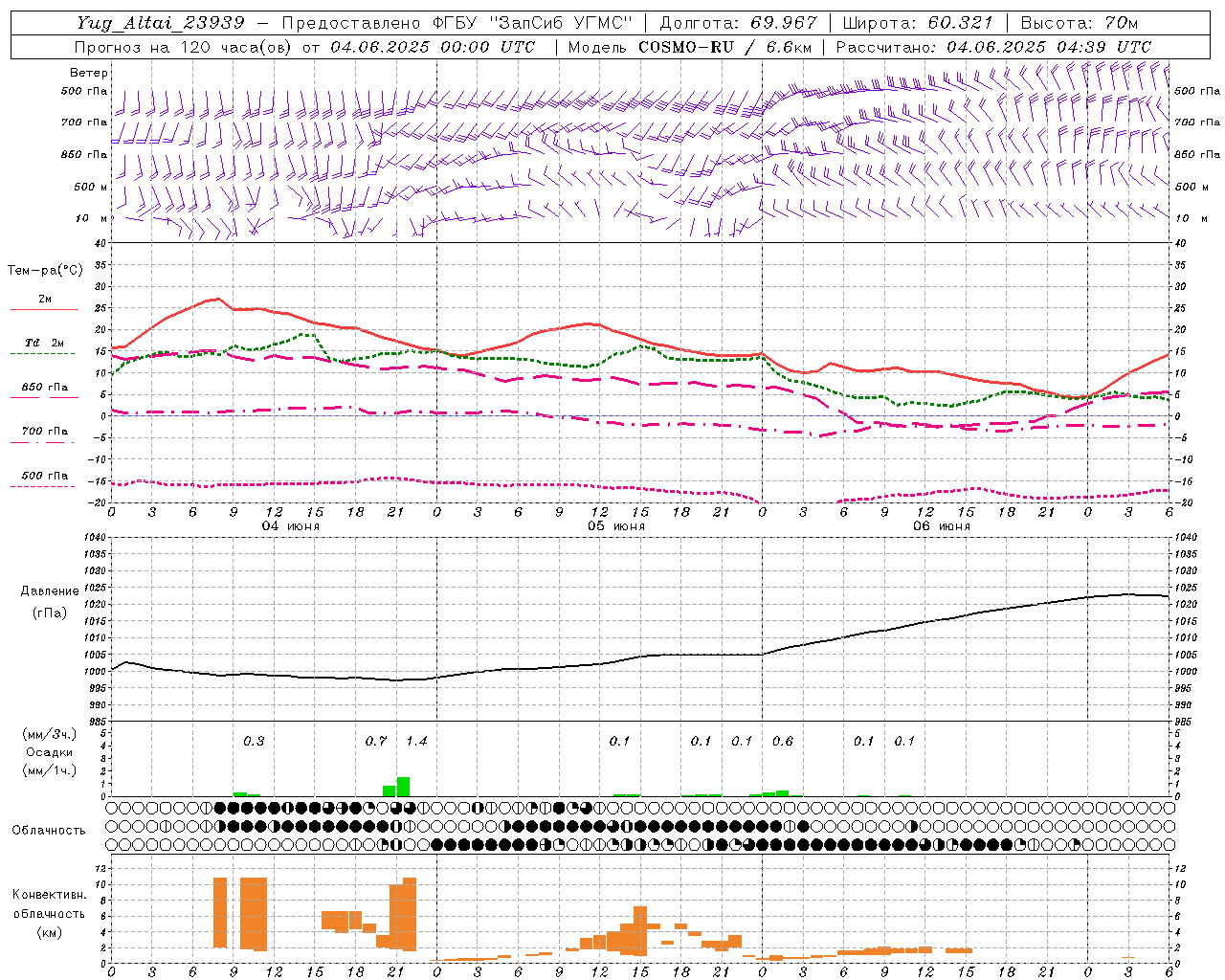Viewport: 1225px width, 980px height.
Task: Select the 04 июня date label
Action: pyautogui.click(x=291, y=526)
